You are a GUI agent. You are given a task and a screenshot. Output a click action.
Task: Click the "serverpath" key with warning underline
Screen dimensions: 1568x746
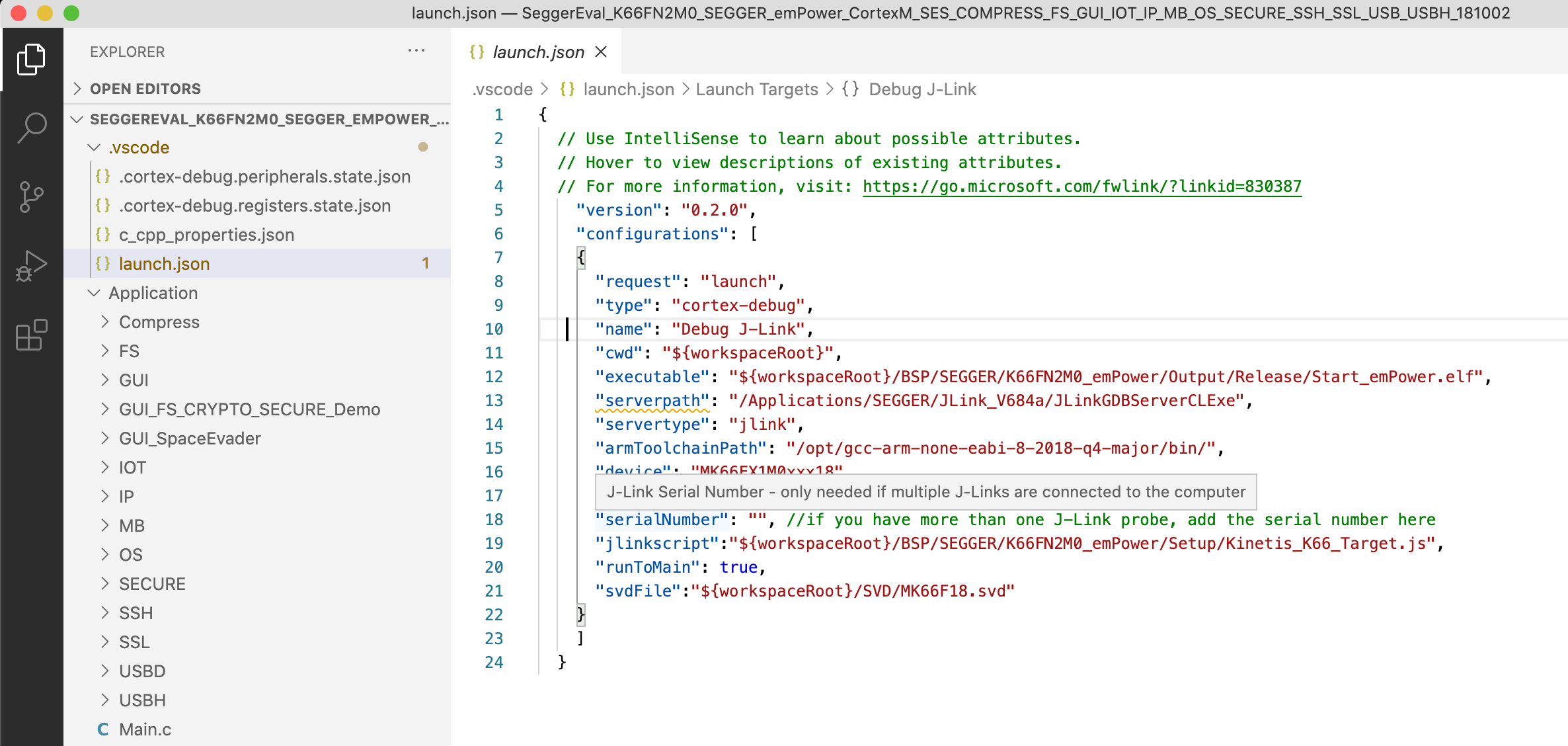point(652,401)
